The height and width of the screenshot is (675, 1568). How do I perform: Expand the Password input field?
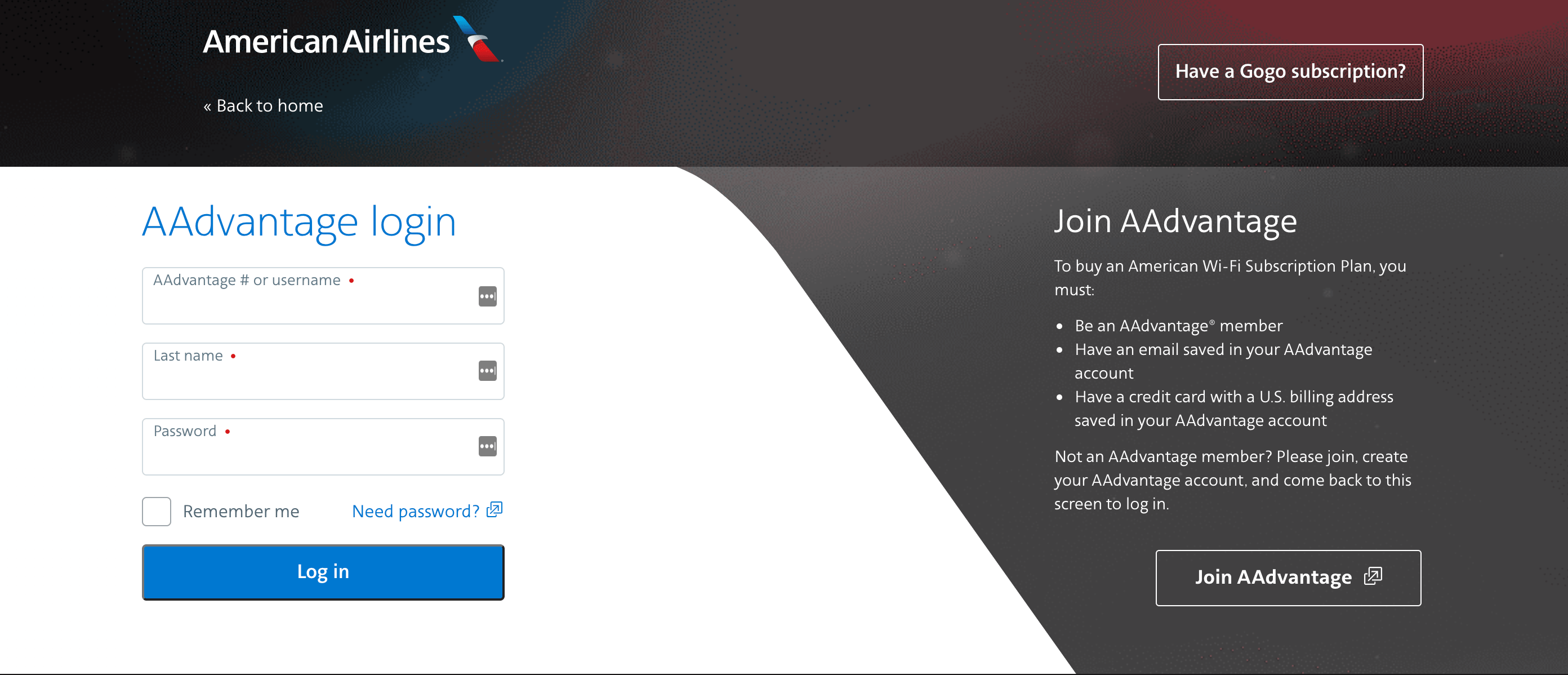click(x=486, y=446)
